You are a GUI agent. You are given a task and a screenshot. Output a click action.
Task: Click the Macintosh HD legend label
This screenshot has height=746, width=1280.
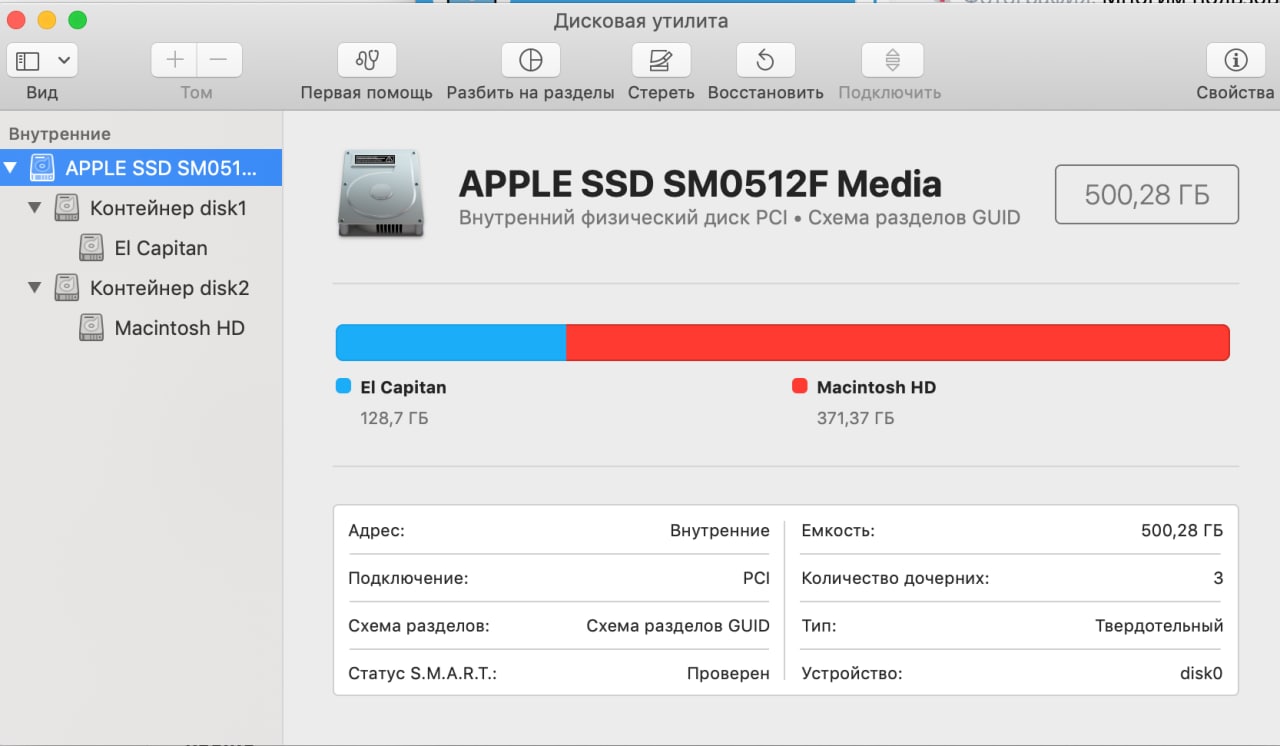coord(876,387)
